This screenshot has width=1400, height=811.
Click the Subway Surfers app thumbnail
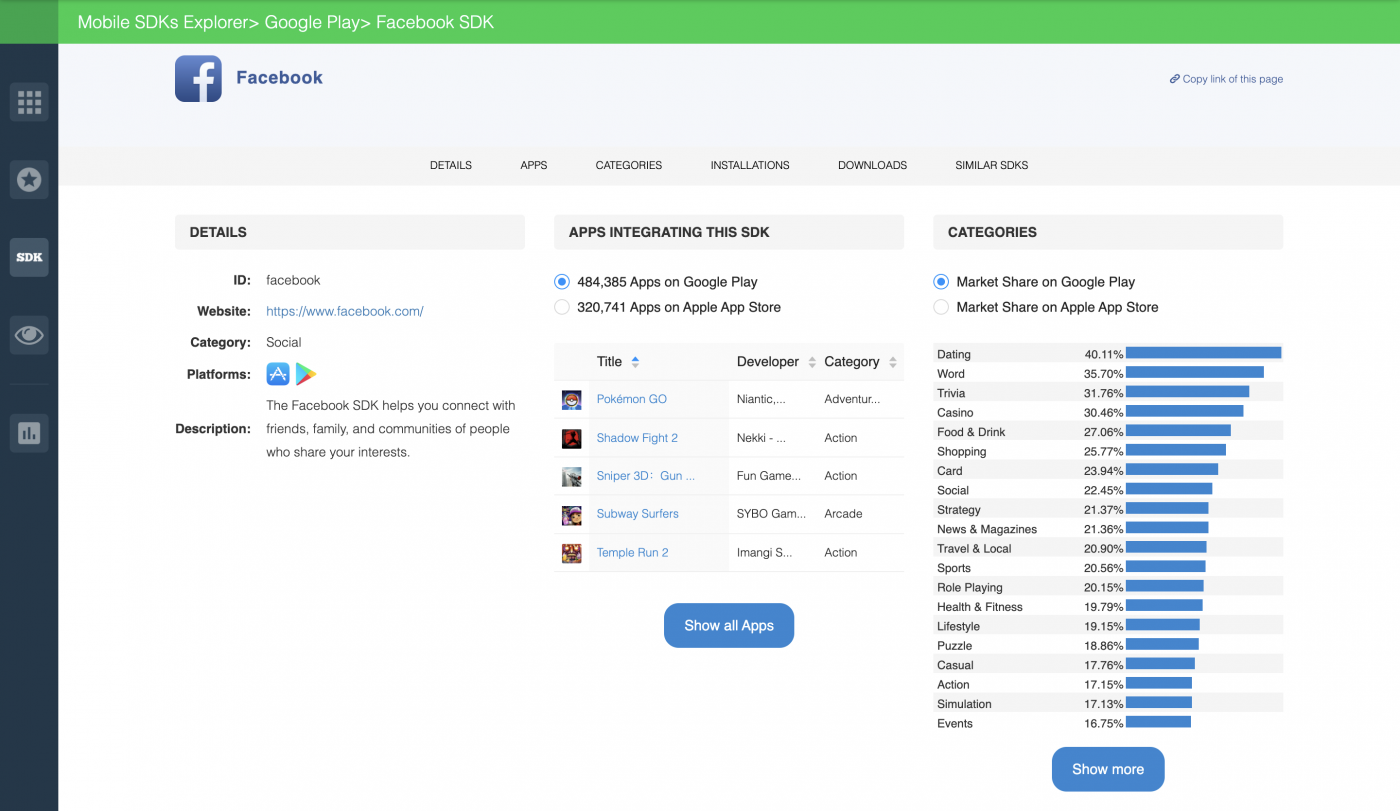click(x=571, y=515)
